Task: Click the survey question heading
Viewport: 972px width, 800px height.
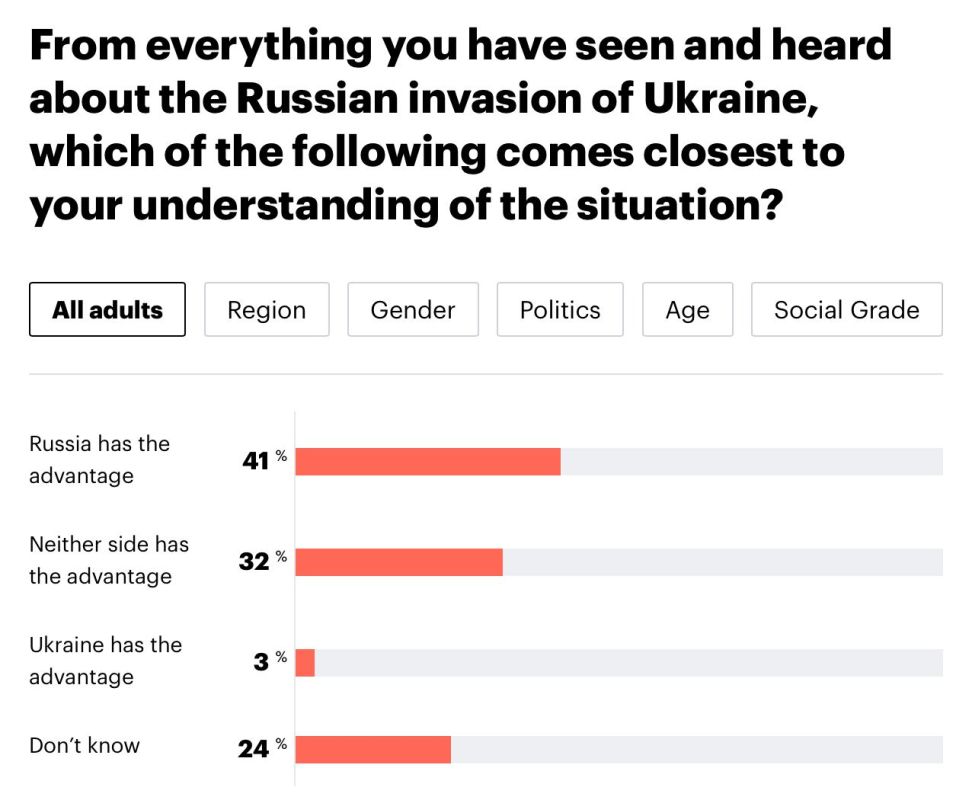Action: (461, 125)
